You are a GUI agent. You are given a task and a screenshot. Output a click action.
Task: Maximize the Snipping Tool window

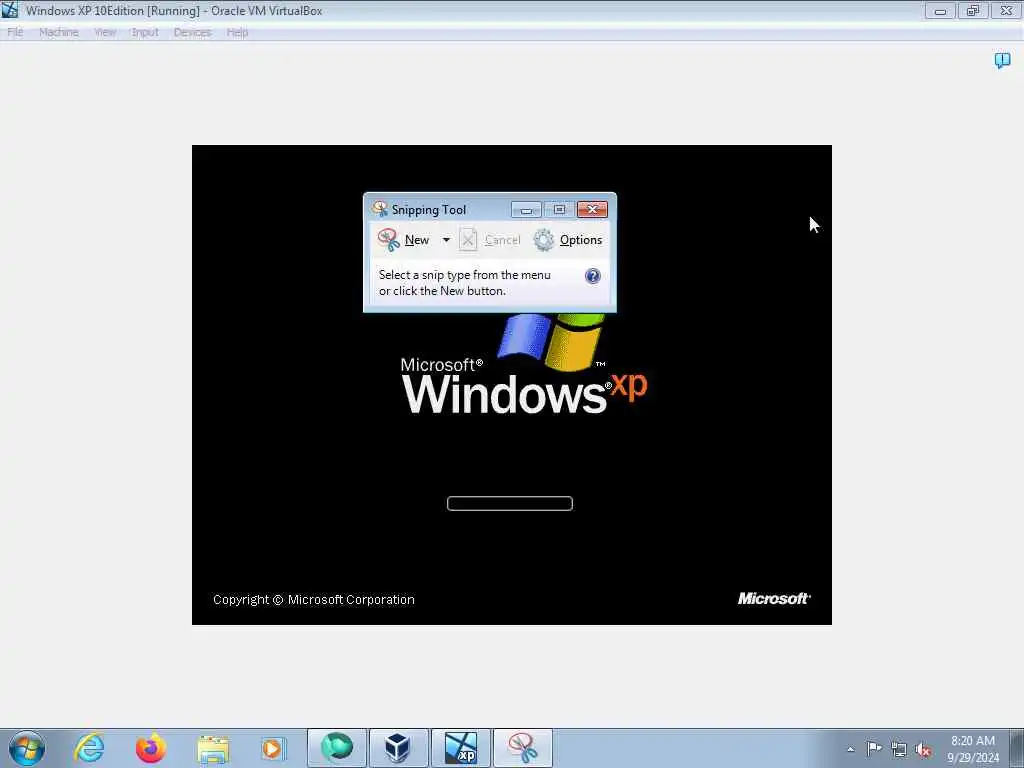559,210
